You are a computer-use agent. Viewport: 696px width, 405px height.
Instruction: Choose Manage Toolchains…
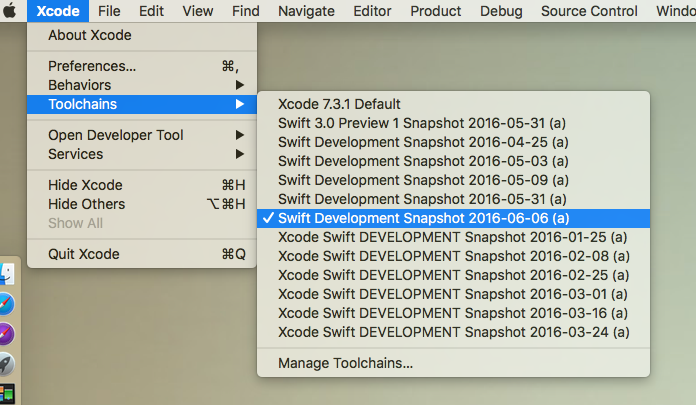click(453, 363)
